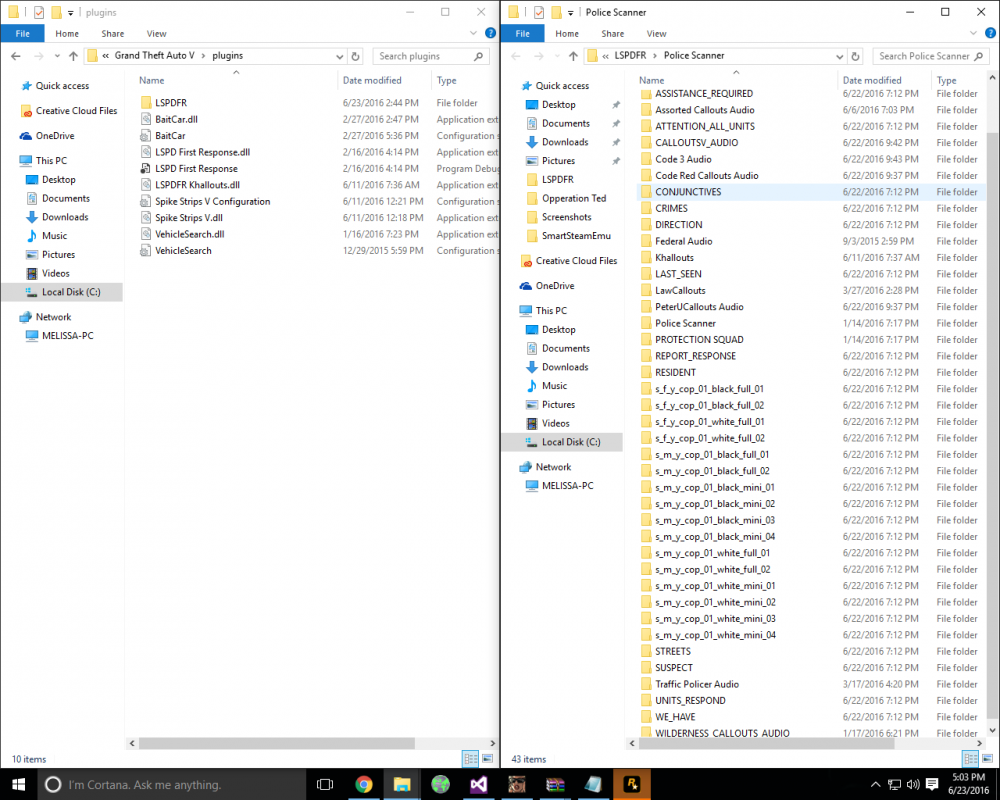Customize Quick Access Toolbar dropdown in Police Scanner window
The height and width of the screenshot is (800, 1000).
[570, 12]
